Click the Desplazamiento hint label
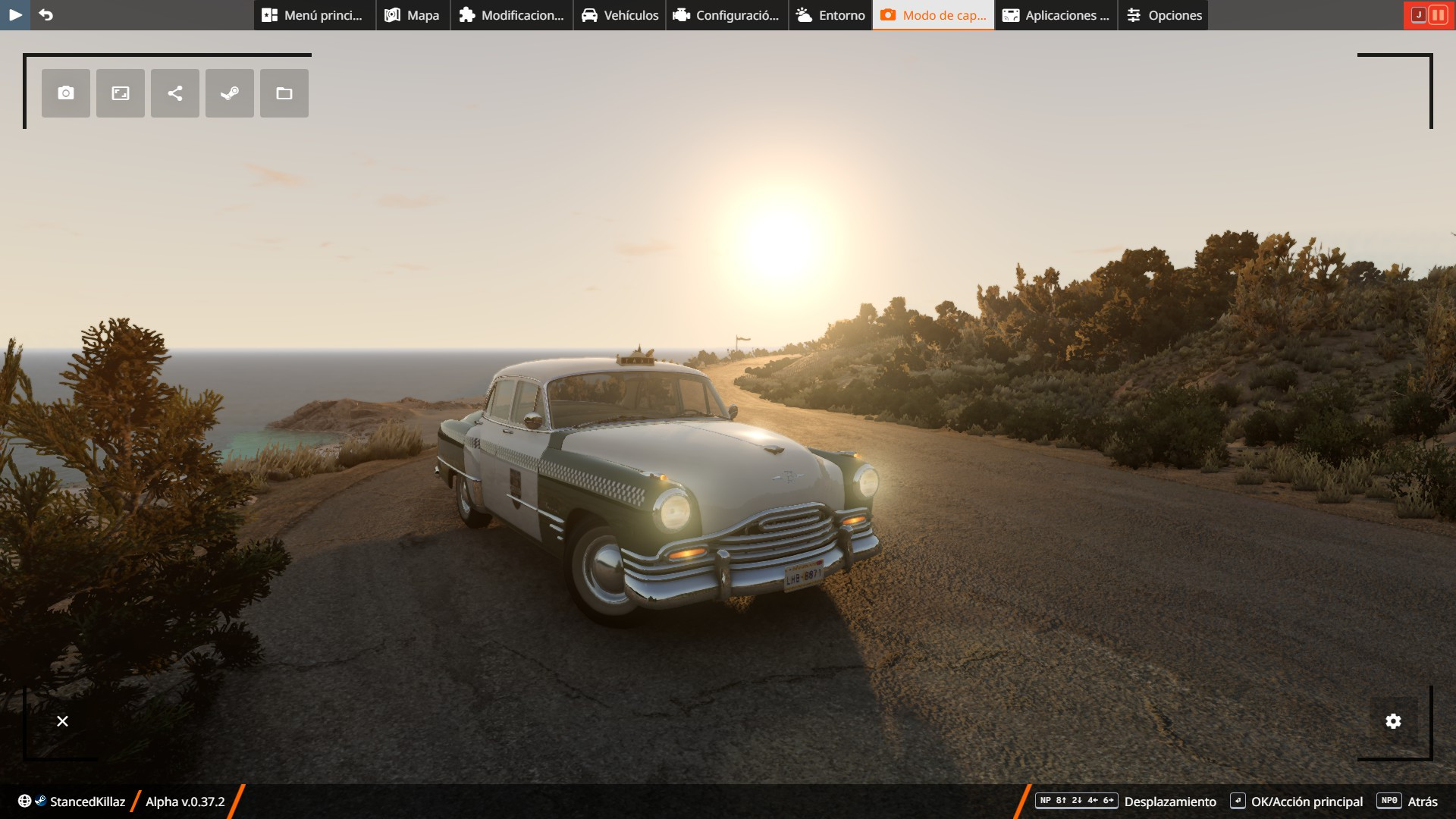This screenshot has width=1456, height=819. (x=1170, y=802)
